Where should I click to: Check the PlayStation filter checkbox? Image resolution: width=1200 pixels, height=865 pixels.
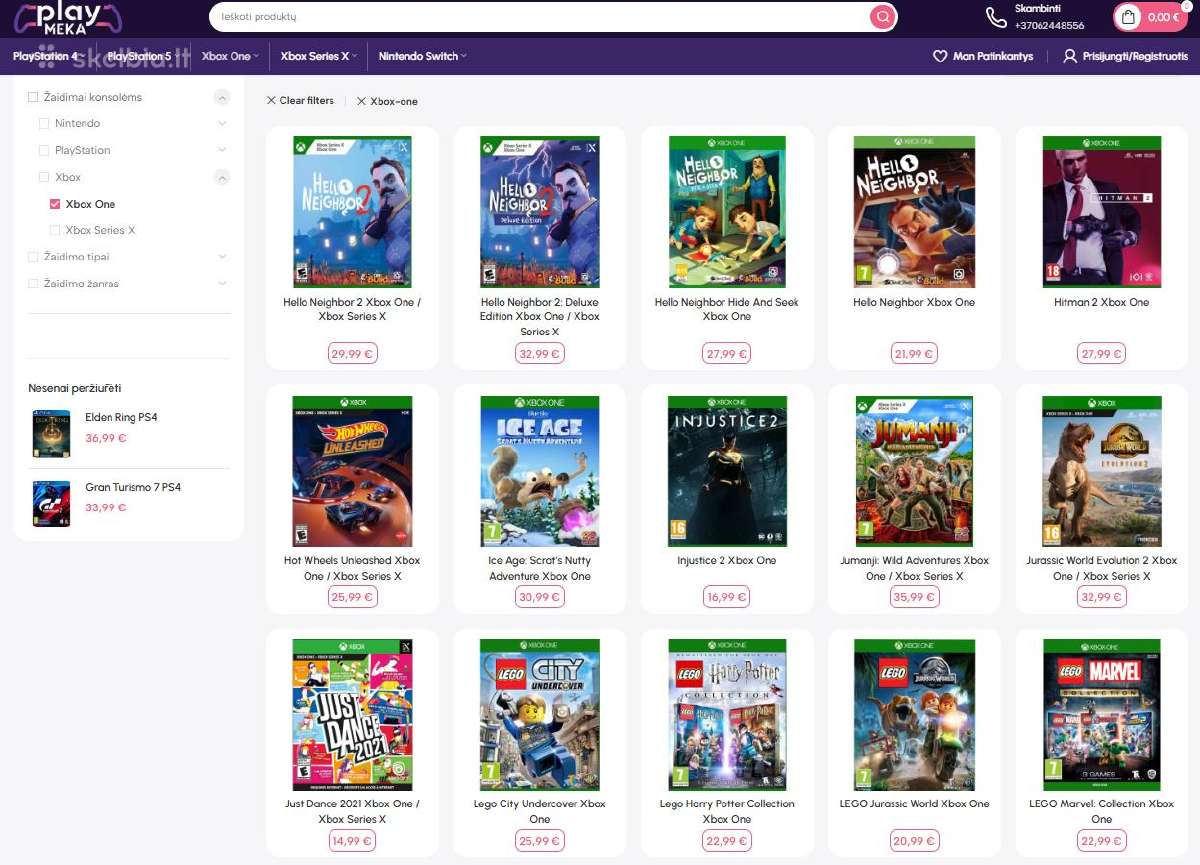pos(44,150)
